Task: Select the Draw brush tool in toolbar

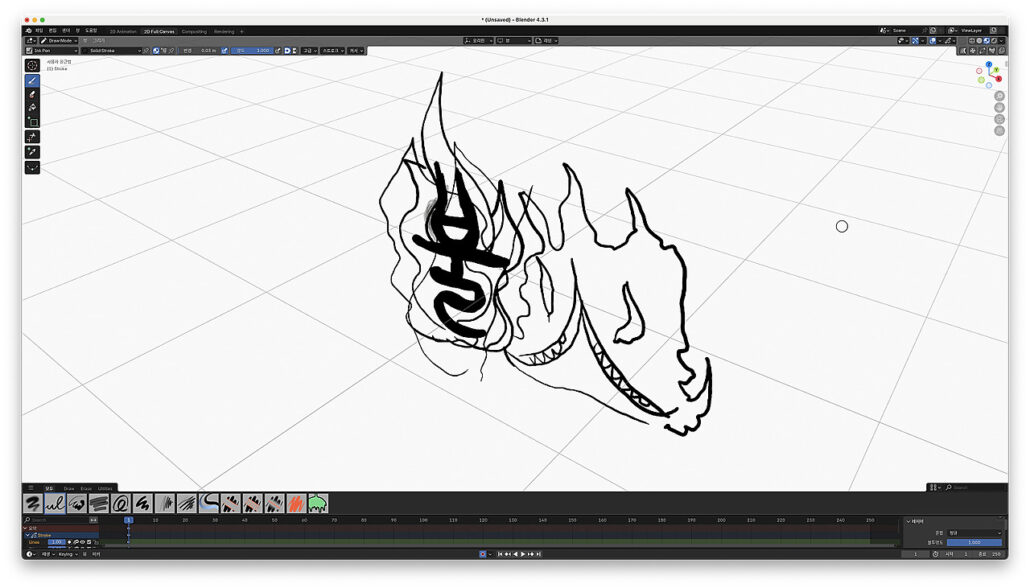Action: [32, 80]
